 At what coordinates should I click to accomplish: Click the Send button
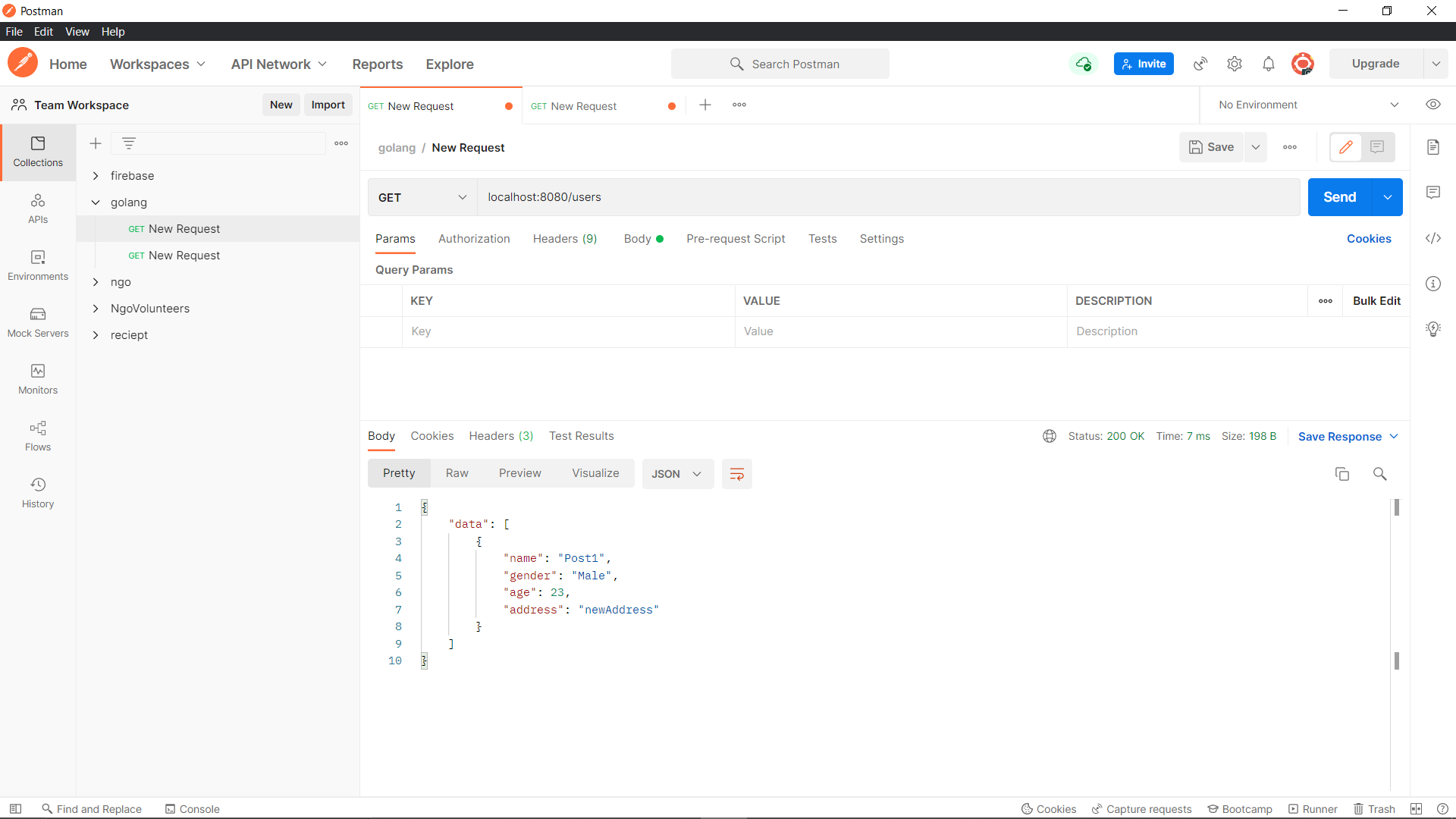(x=1339, y=197)
